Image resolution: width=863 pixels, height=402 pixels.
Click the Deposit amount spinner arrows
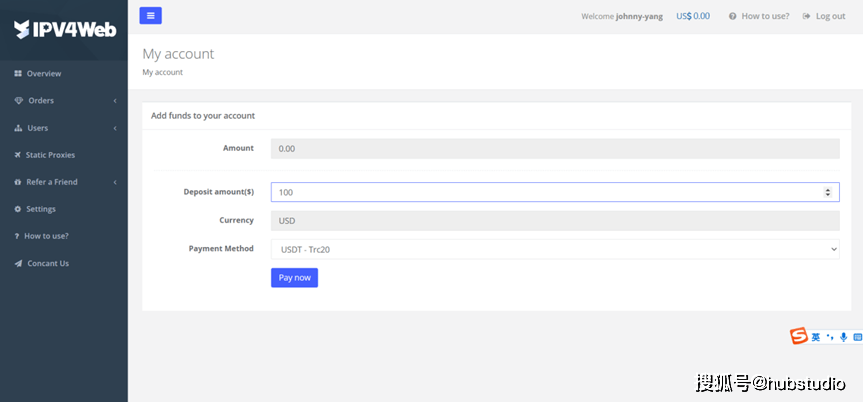[x=827, y=192]
